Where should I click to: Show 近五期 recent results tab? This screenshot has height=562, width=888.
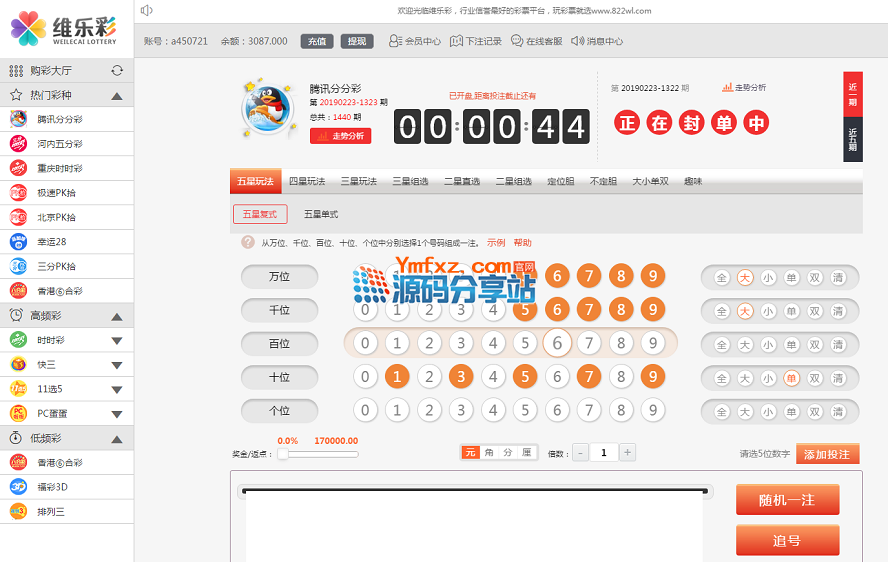[x=853, y=139]
